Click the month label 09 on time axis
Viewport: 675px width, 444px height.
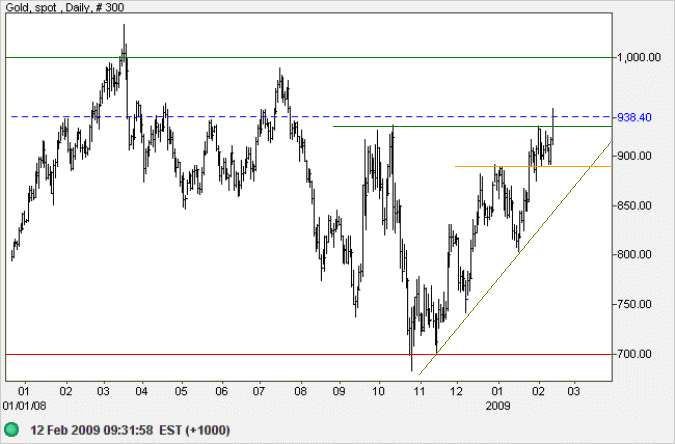pos(339,391)
